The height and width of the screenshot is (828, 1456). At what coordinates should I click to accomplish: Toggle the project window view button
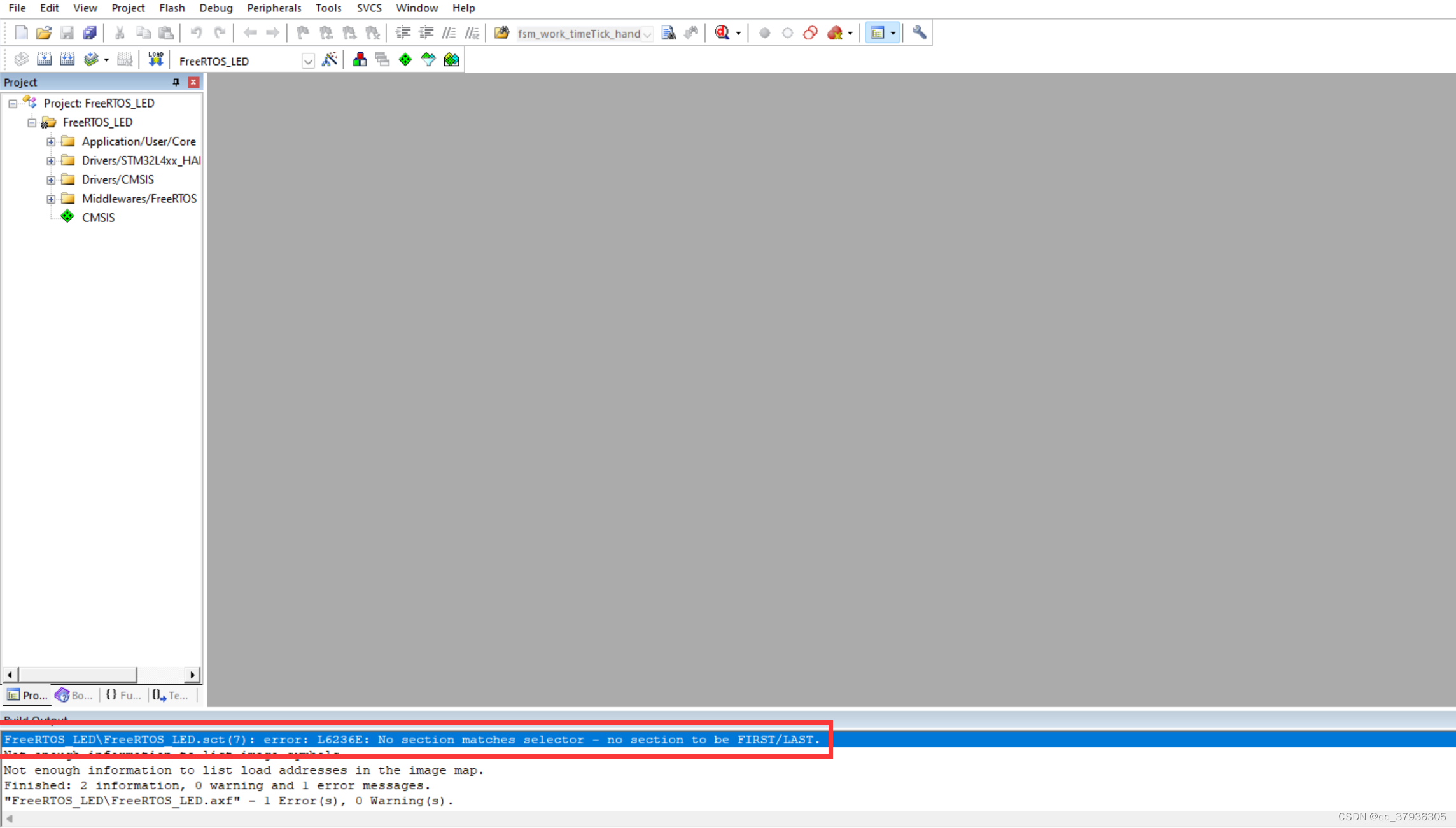(x=878, y=33)
